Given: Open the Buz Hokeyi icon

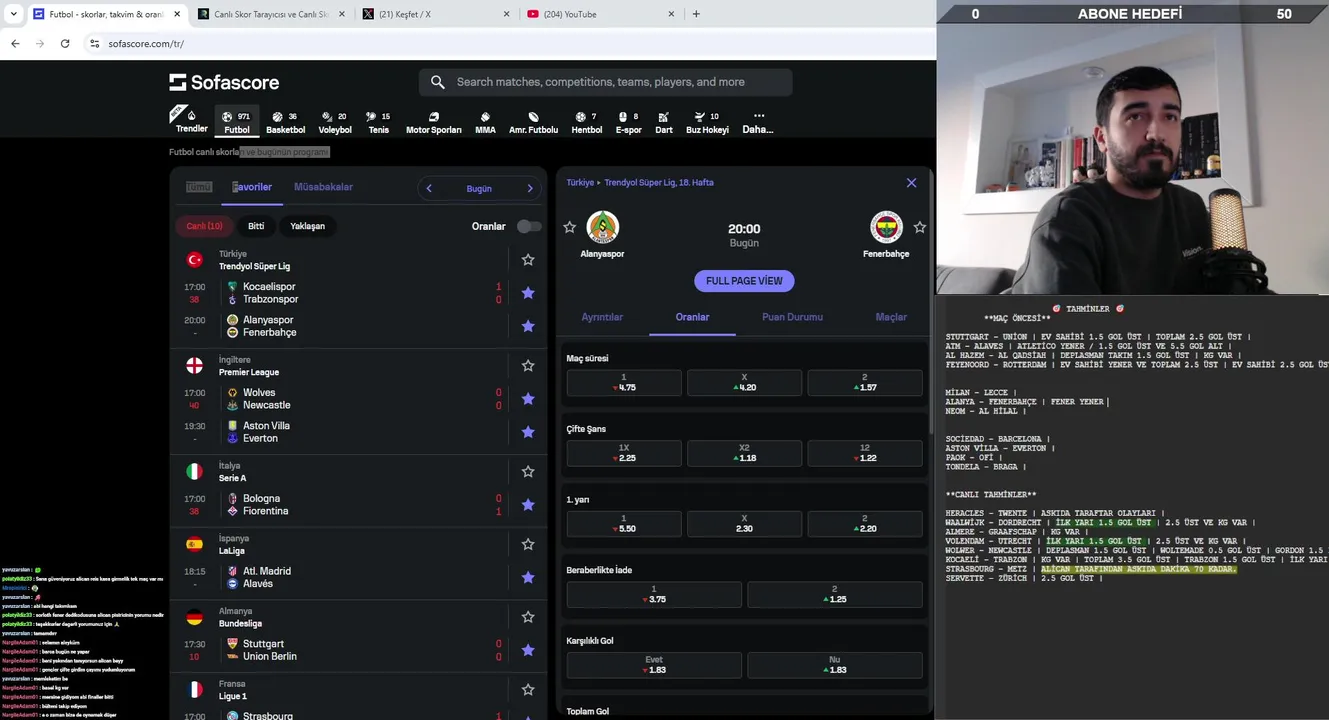Looking at the screenshot, I should pos(707,122).
